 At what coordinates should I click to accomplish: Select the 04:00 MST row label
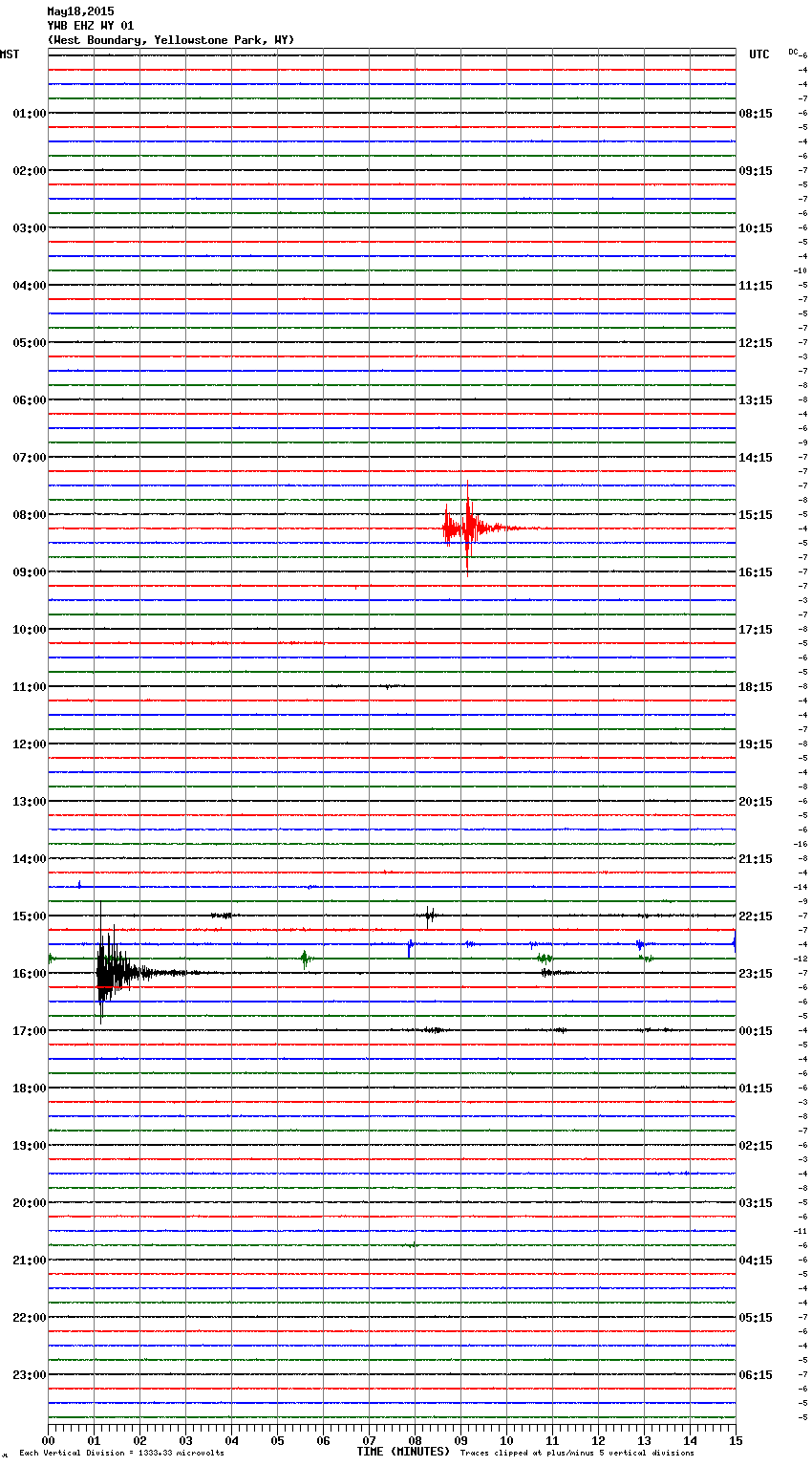click(29, 286)
